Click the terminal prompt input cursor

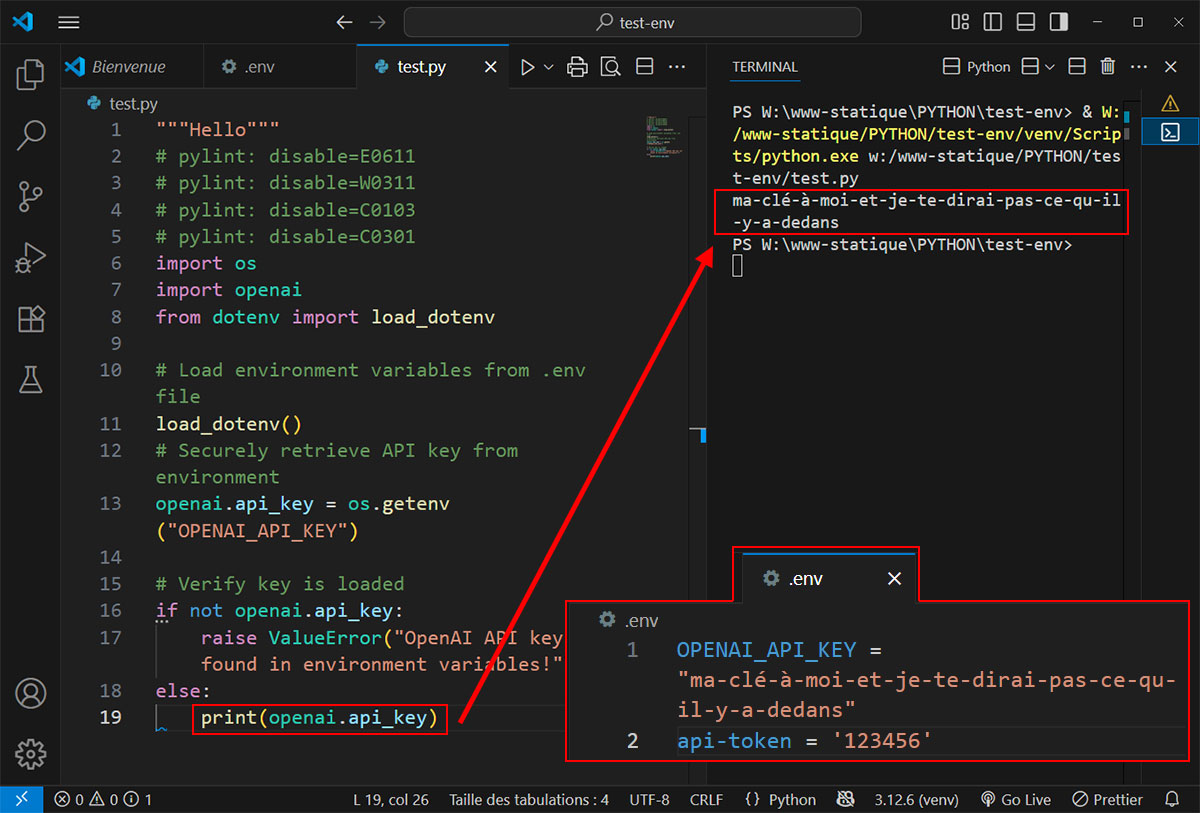pyautogui.click(x=738, y=266)
